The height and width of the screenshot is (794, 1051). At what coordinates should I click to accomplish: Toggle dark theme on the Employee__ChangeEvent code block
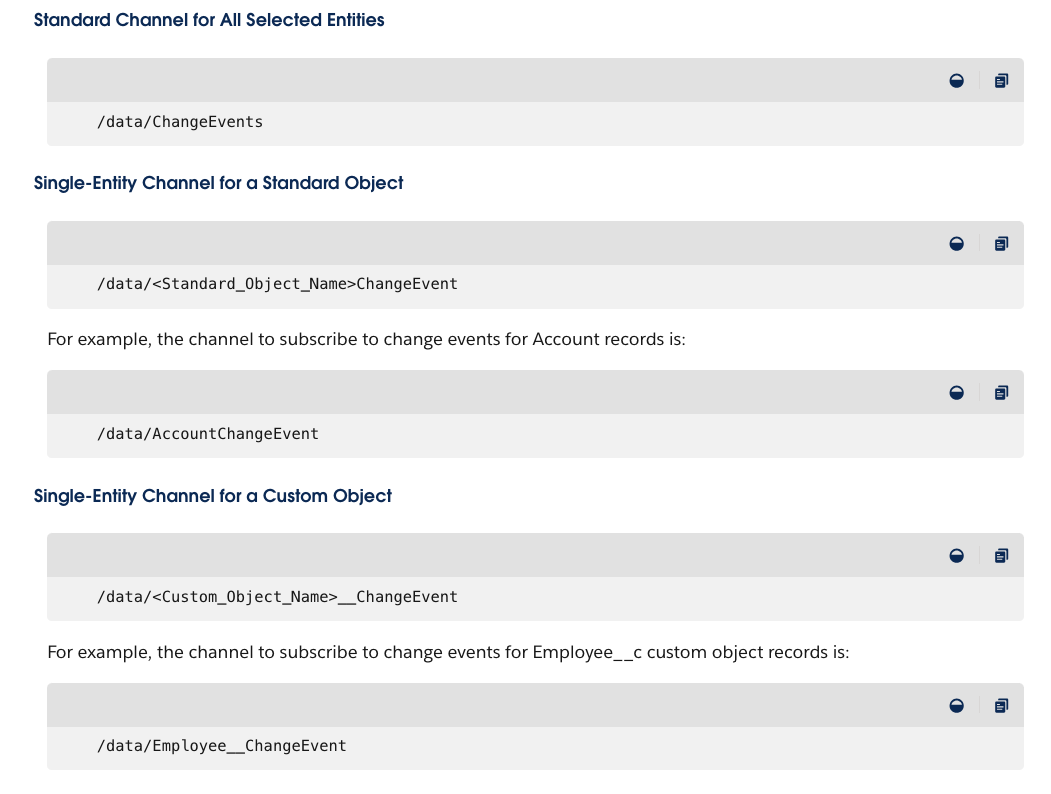956,705
